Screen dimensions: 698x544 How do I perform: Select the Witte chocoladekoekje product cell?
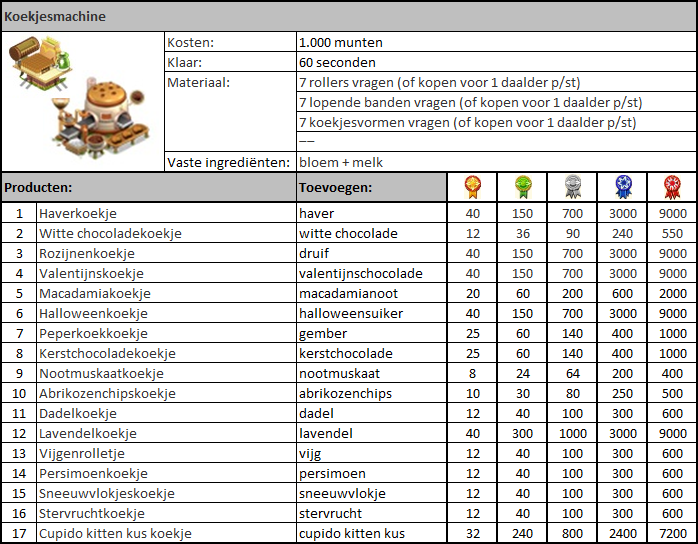tap(109, 233)
